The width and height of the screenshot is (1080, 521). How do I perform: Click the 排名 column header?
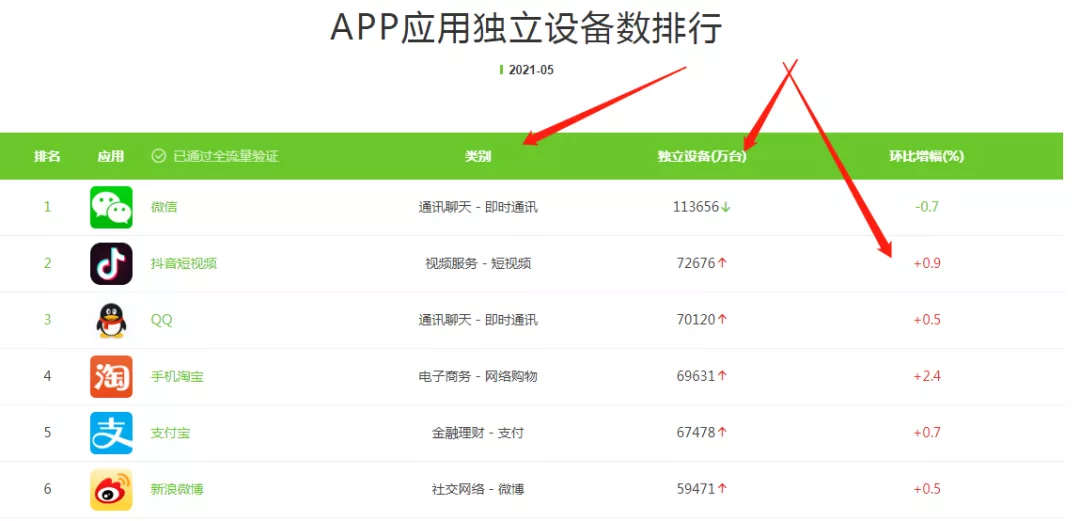(x=48, y=156)
